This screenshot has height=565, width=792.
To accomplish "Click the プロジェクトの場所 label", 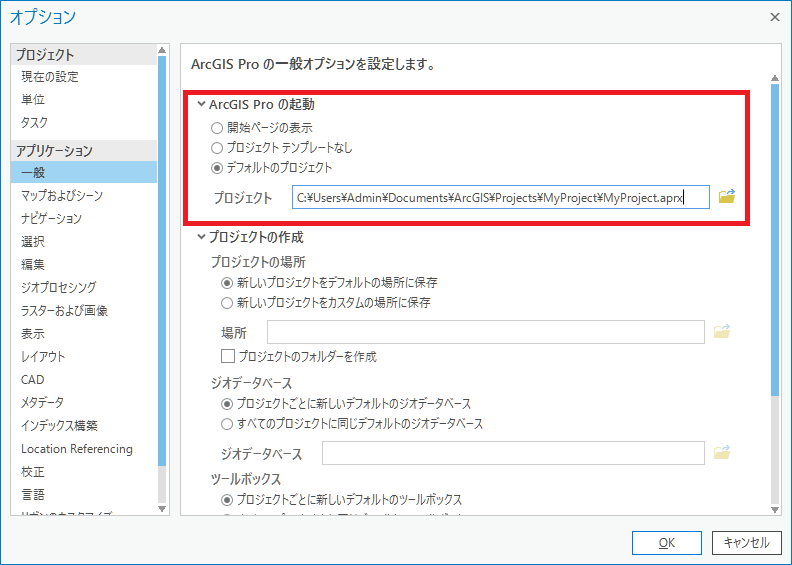I will pyautogui.click(x=258, y=262).
